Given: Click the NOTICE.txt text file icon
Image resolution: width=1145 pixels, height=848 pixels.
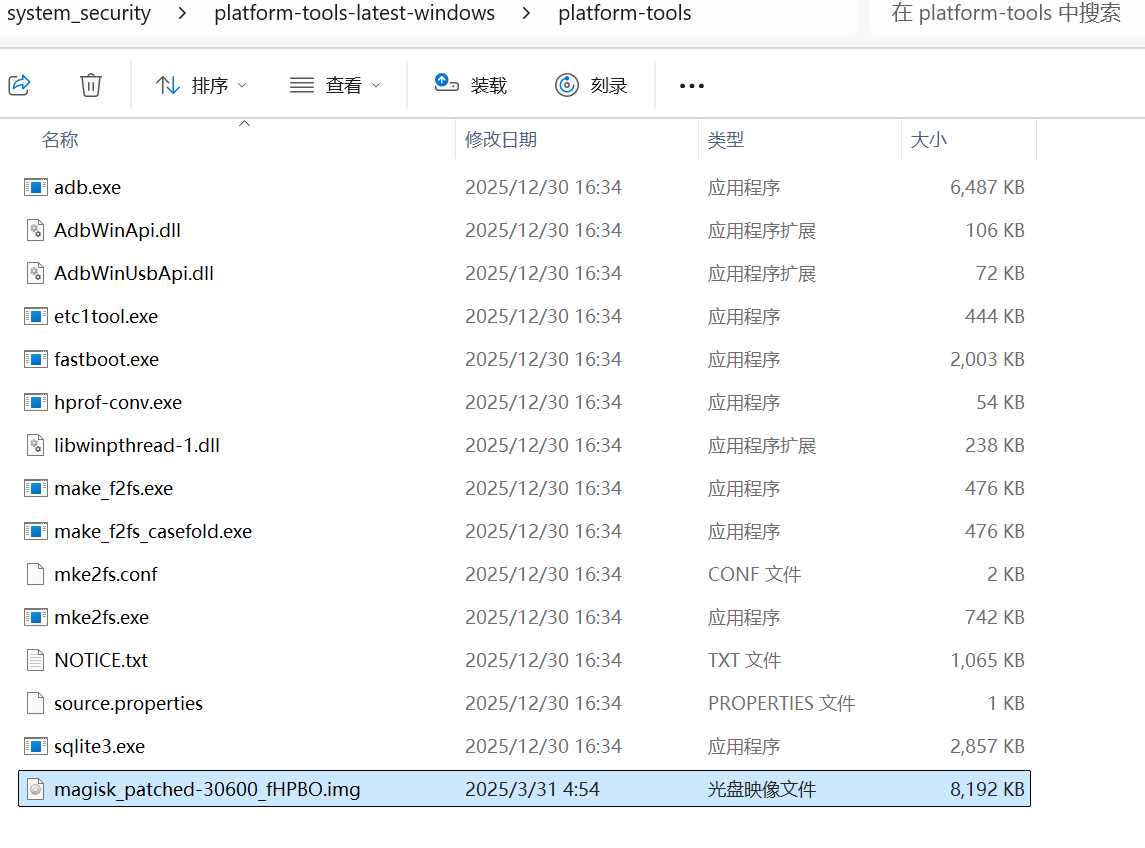Looking at the screenshot, I should pyautogui.click(x=36, y=660).
